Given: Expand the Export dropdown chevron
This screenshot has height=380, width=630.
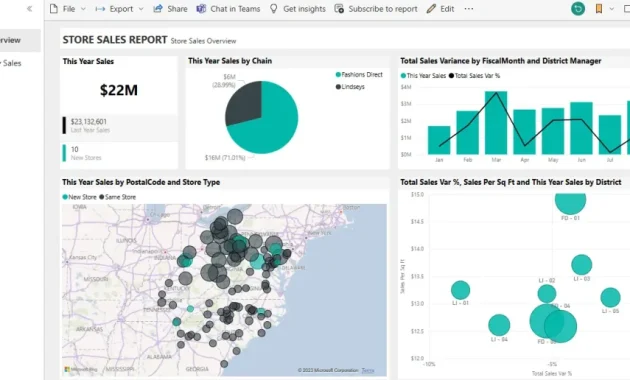Looking at the screenshot, I should coord(141,9).
